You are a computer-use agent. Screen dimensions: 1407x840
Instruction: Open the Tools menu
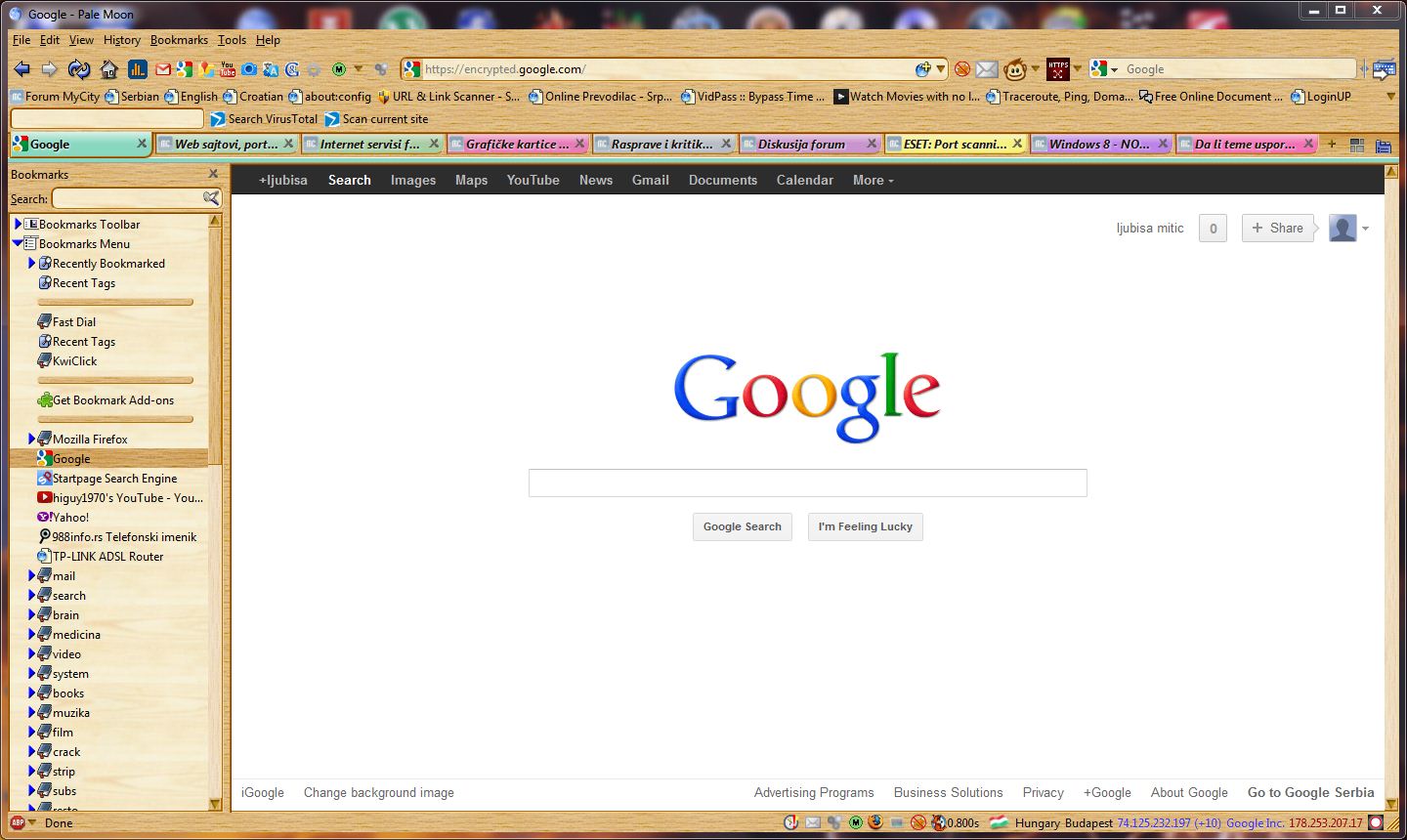[232, 40]
